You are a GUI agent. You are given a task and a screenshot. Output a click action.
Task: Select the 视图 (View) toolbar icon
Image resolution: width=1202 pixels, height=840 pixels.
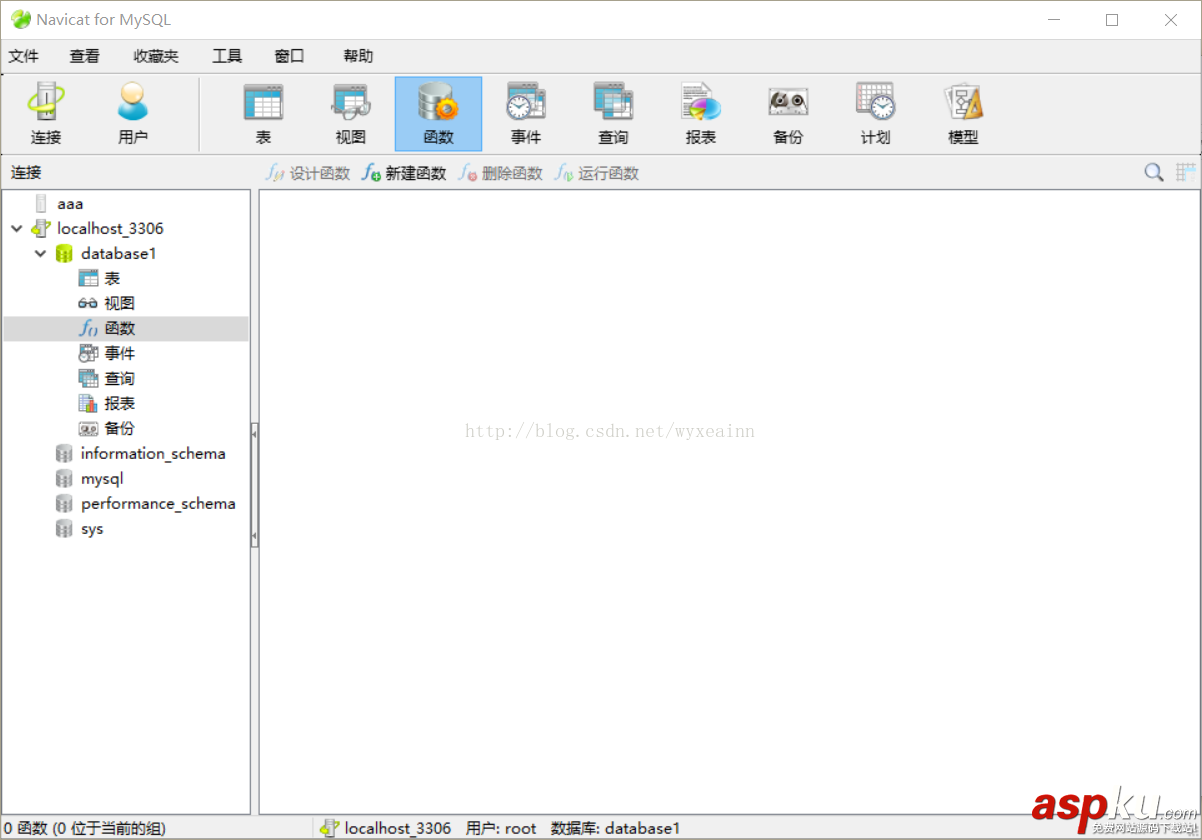tap(351, 114)
